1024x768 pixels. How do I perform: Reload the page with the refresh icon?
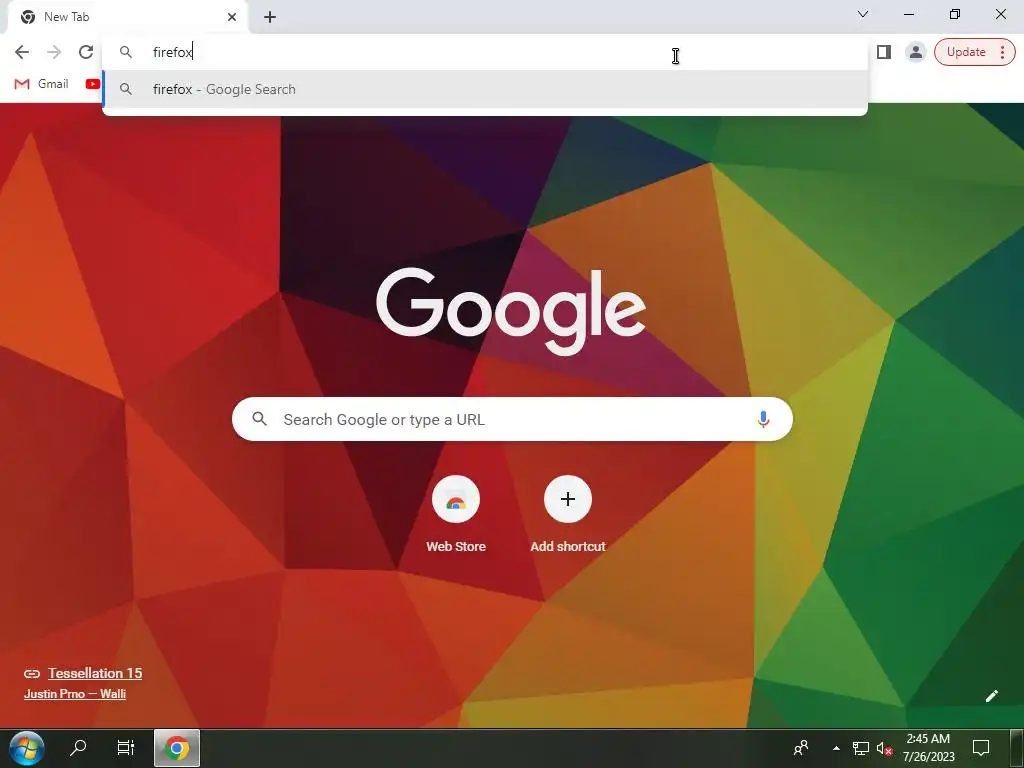(86, 52)
